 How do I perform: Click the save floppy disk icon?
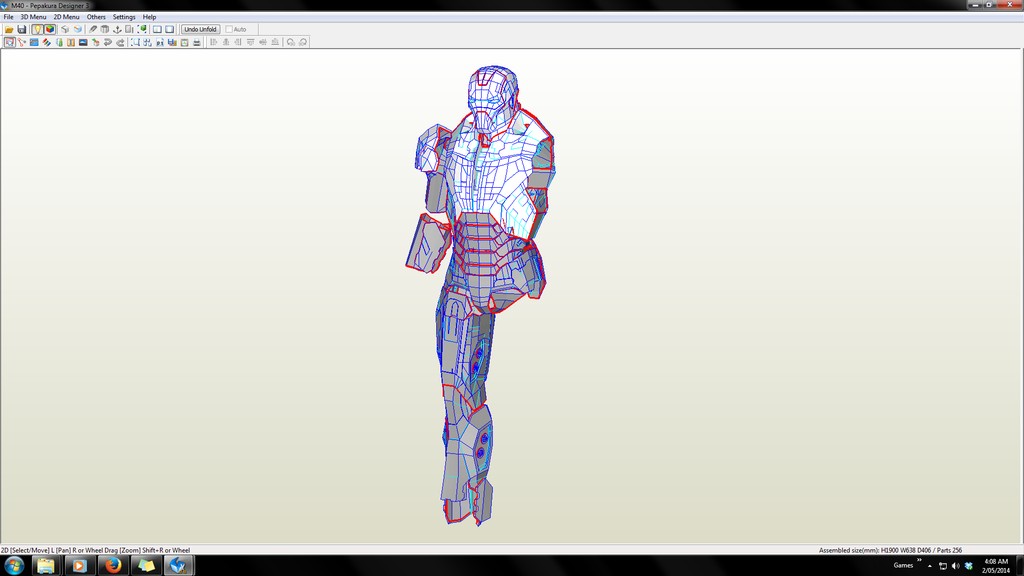(22, 29)
